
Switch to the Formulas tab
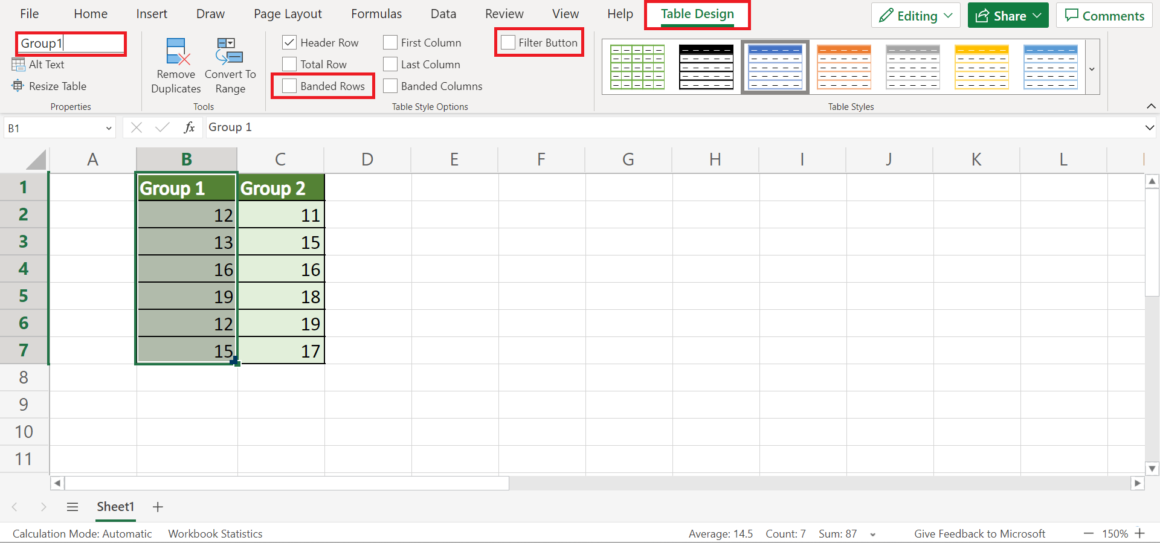(x=376, y=14)
